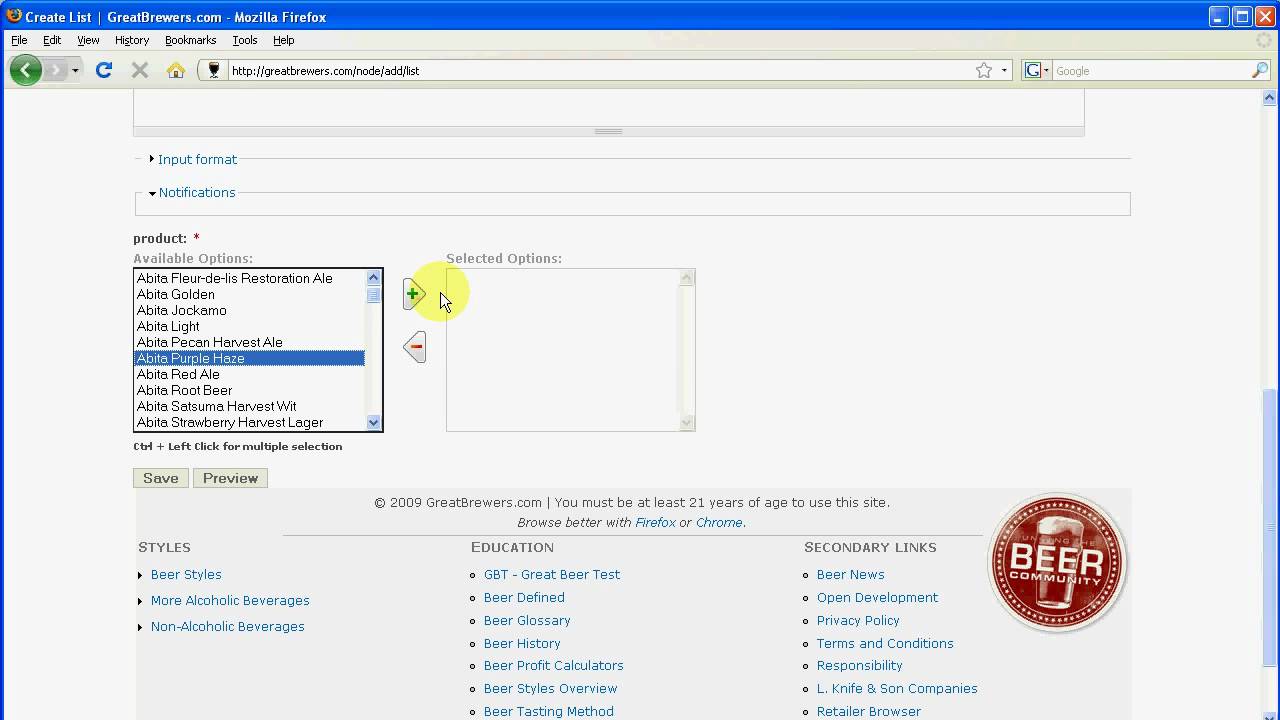
Task: Click the Firefox icon in the title bar
Action: pos(13,16)
